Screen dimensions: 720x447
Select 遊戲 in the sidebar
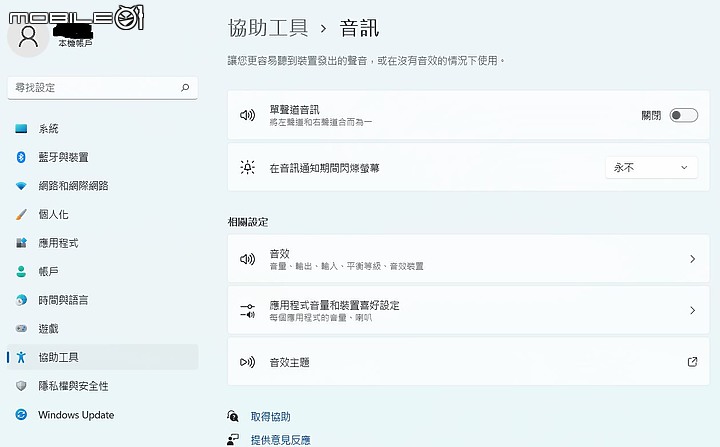[102, 328]
